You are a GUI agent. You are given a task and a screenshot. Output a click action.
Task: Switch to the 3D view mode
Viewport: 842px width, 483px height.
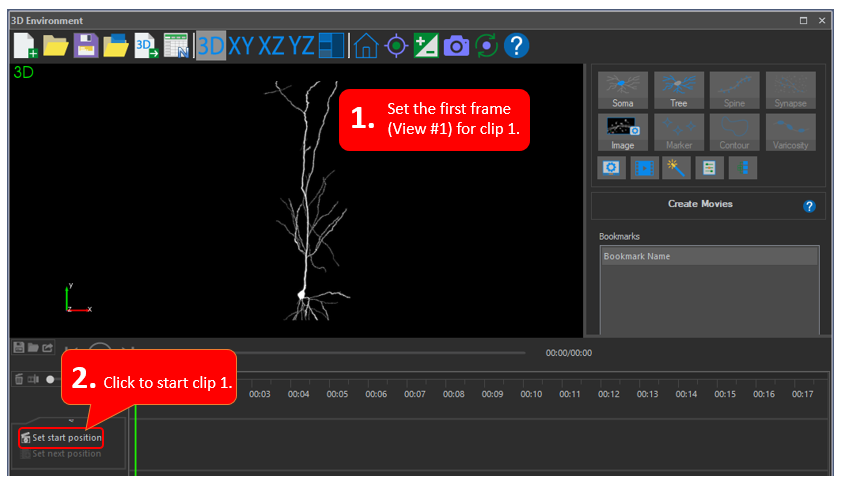tap(210, 45)
